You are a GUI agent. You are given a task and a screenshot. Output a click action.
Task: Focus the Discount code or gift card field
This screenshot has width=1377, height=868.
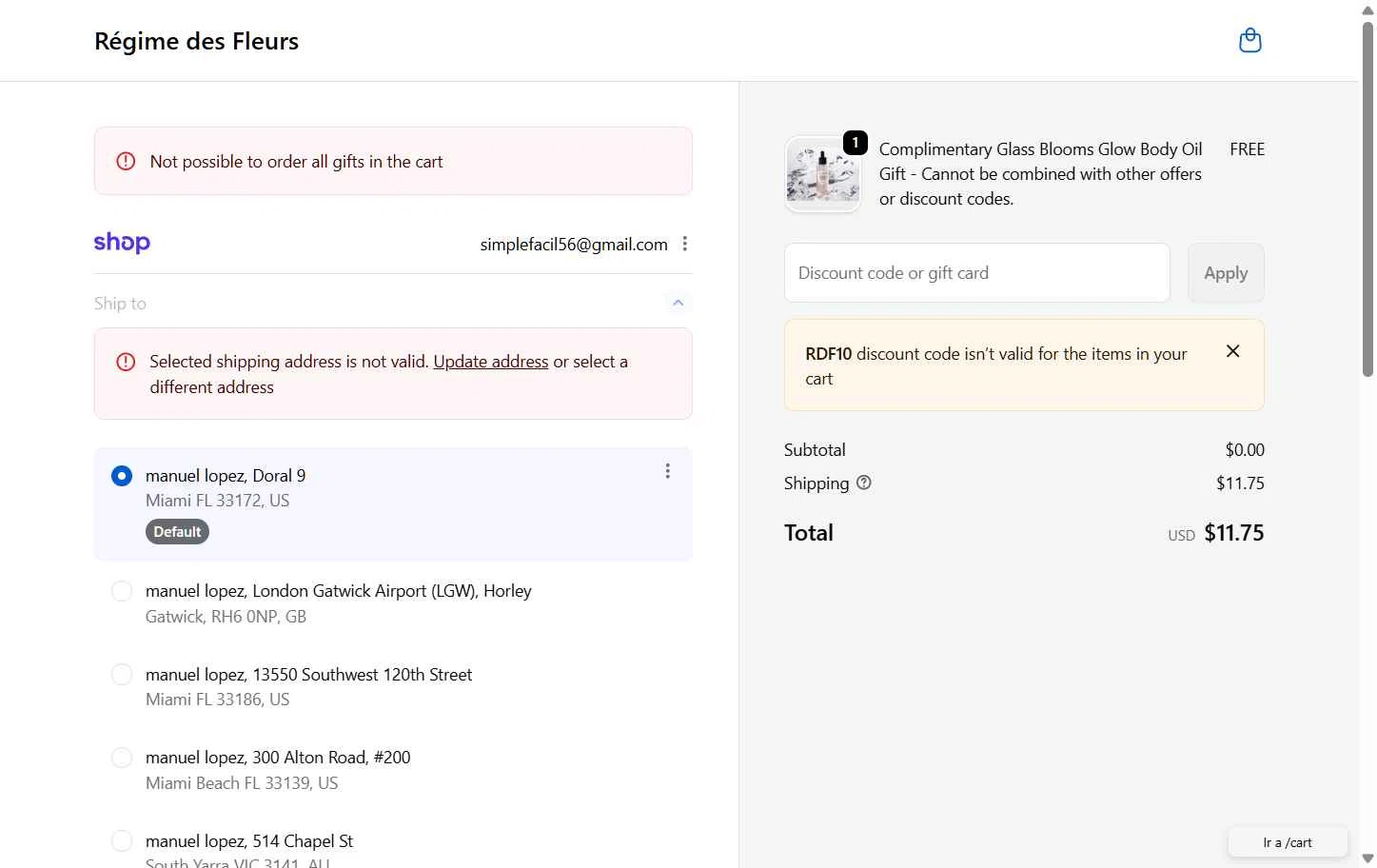(x=976, y=273)
